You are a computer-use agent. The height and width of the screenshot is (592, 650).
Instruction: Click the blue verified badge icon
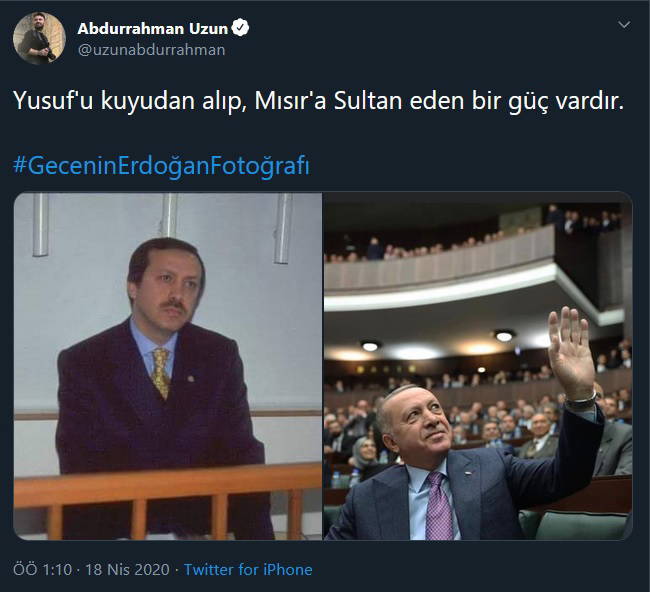point(240,28)
